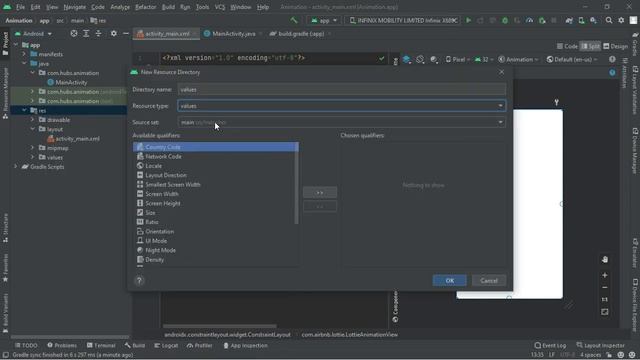Run the app with the green play icon
The height and width of the screenshot is (360, 640).
pyautogui.click(x=469, y=20)
